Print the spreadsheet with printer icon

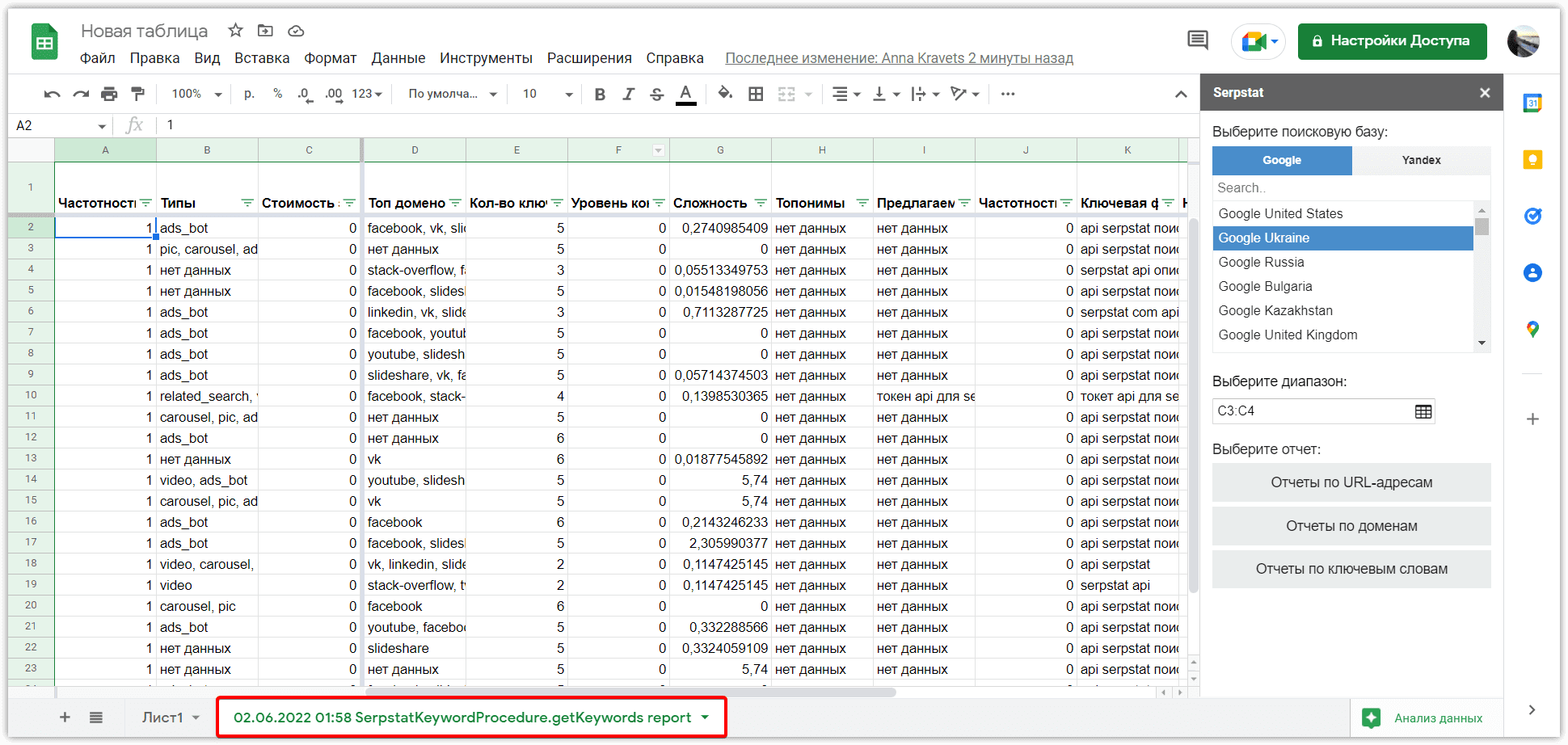[x=109, y=95]
